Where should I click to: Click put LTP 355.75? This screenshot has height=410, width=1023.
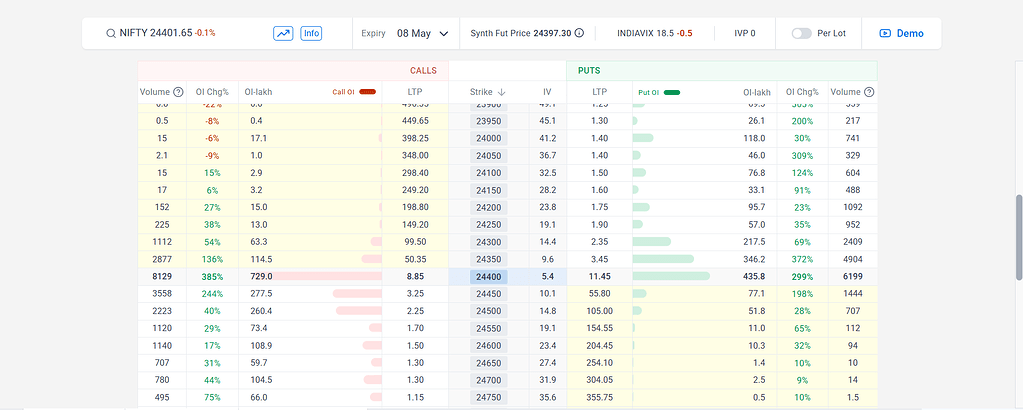600,398
